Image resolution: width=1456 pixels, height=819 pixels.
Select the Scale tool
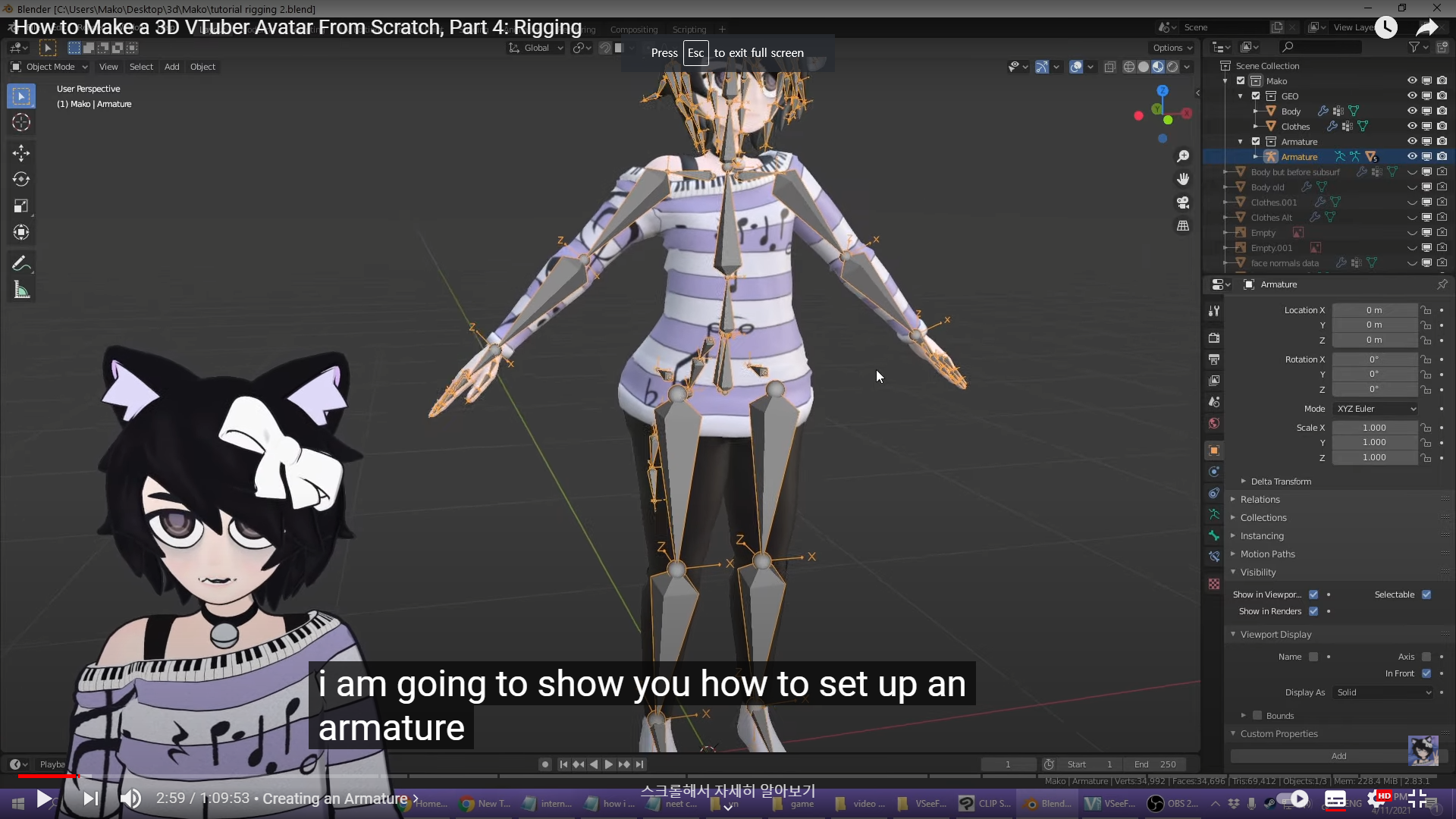click(x=21, y=206)
